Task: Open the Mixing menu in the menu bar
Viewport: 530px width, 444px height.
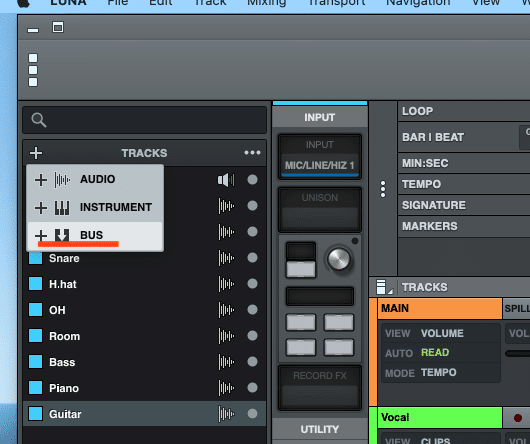Action: click(x=267, y=3)
